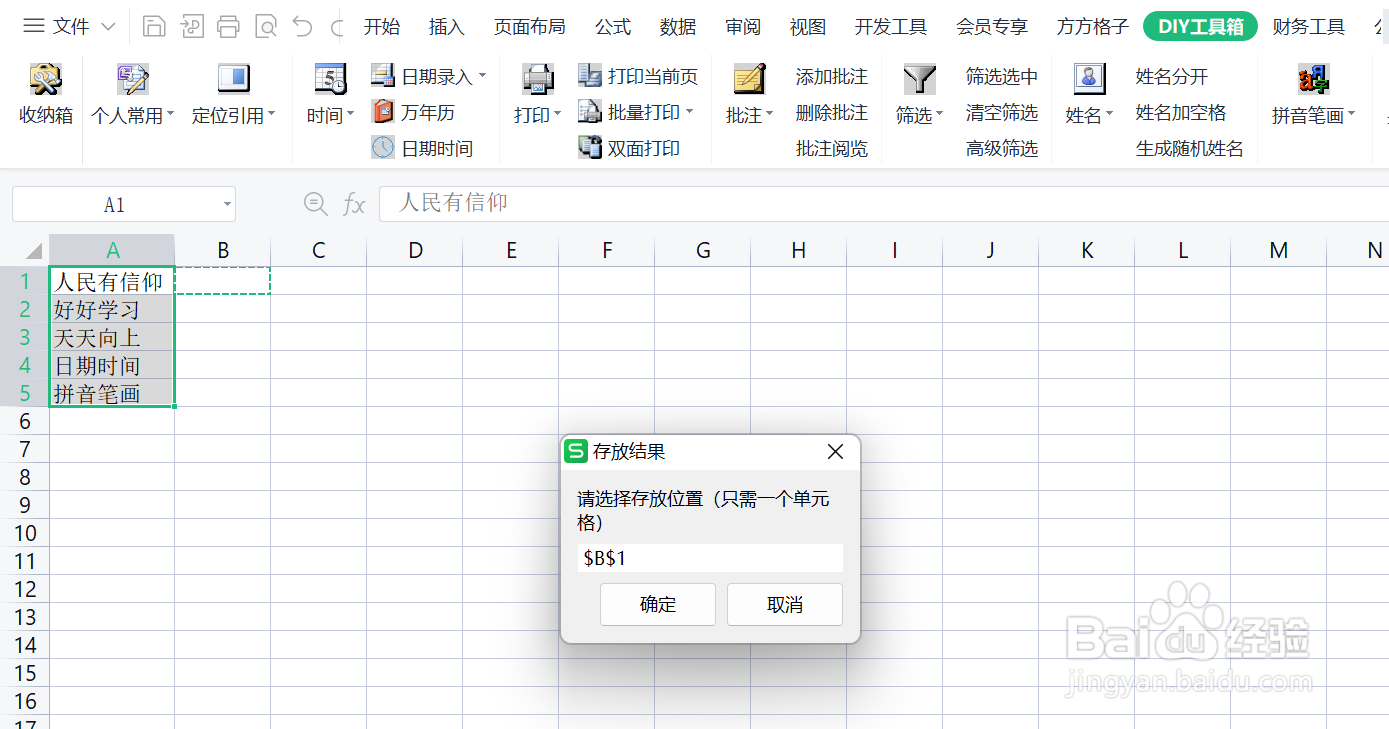Expand the 拼音笔画 dropdown arrow

tap(1351, 115)
